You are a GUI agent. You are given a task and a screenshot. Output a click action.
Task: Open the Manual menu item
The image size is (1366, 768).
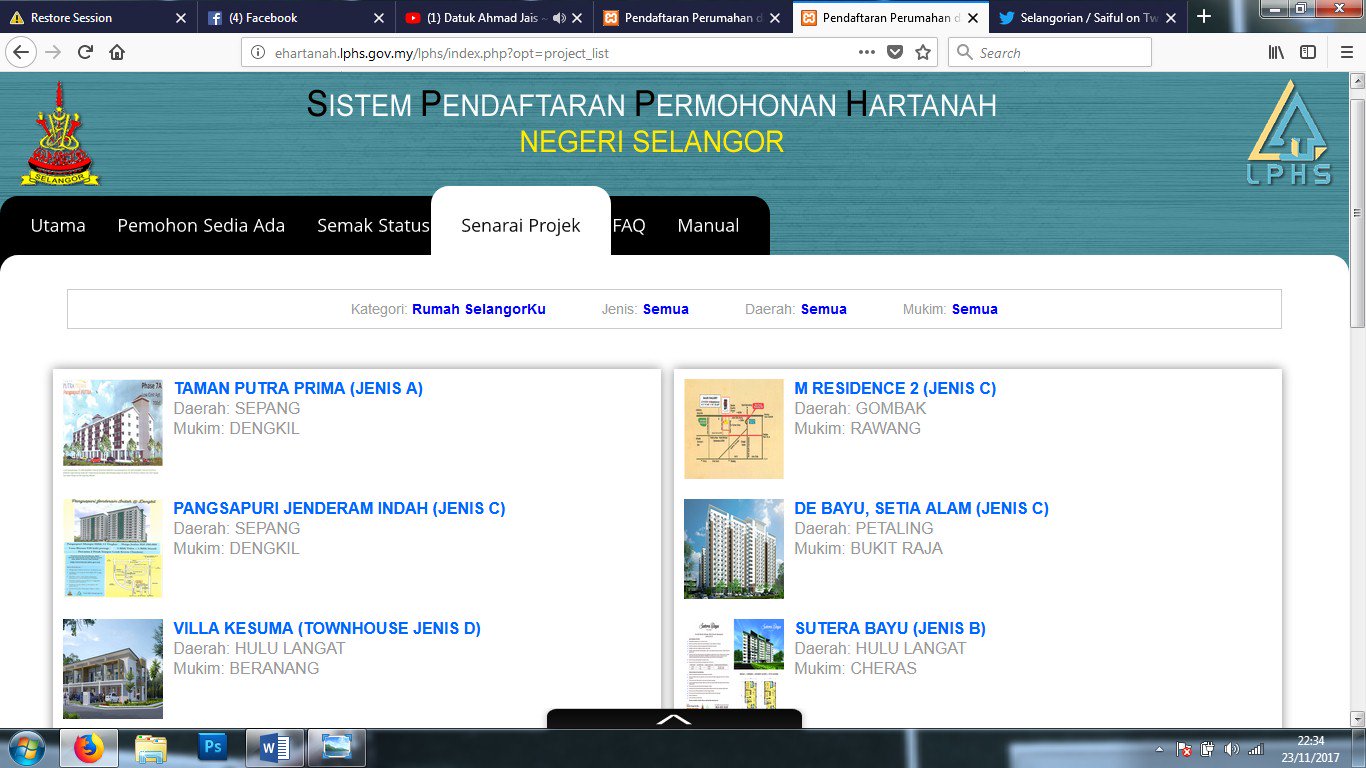[x=708, y=226]
